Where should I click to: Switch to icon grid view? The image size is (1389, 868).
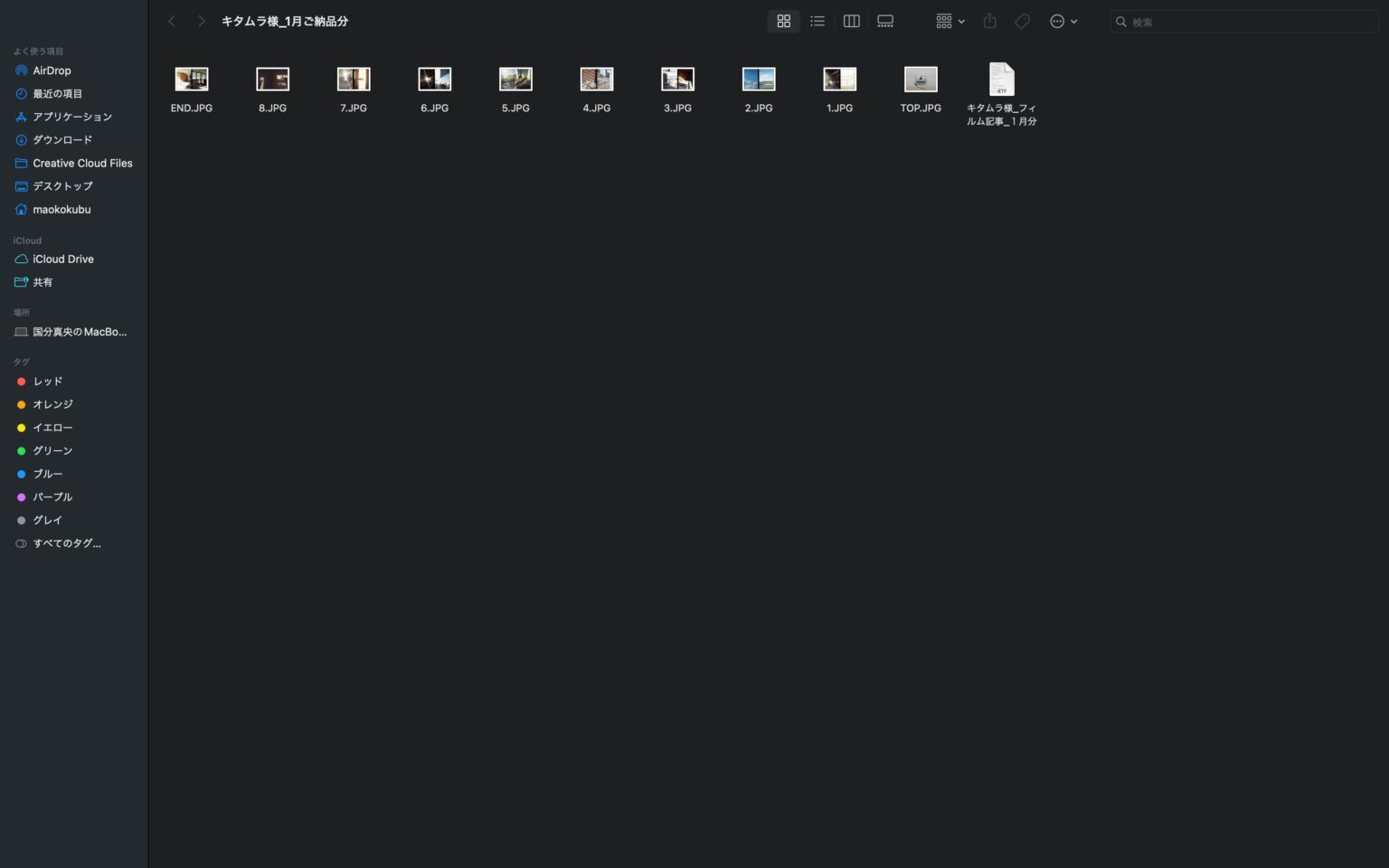[x=783, y=21]
